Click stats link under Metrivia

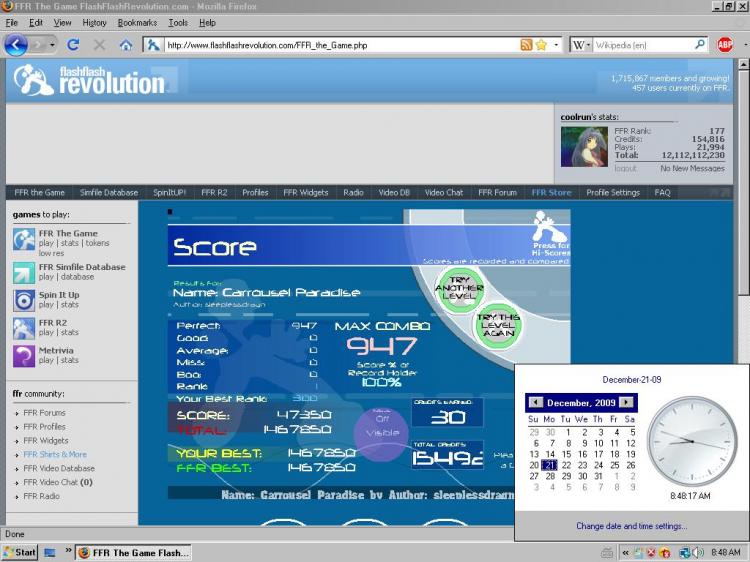point(69,360)
